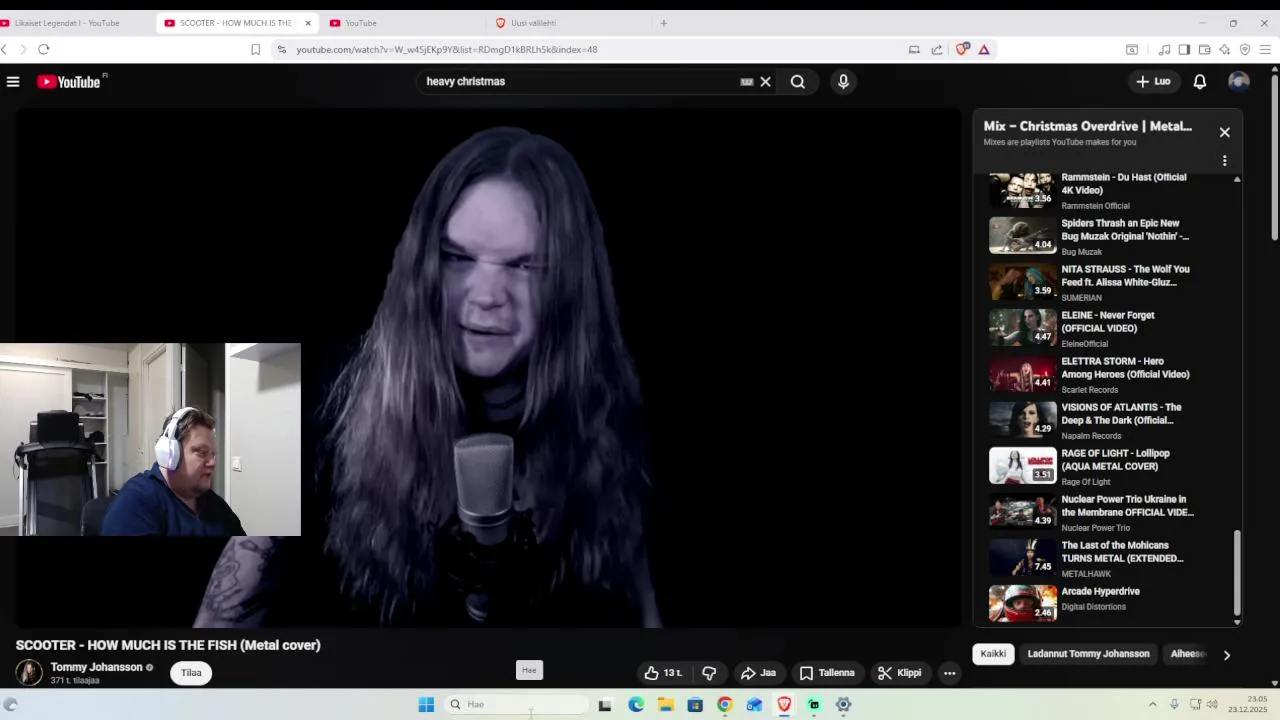Share this page from address bar
The image size is (1280, 720).
pyautogui.click(x=936, y=49)
